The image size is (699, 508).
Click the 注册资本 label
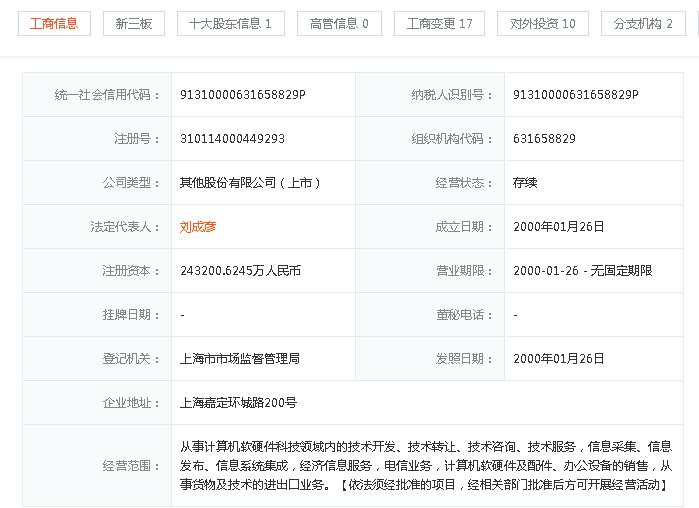click(x=131, y=270)
